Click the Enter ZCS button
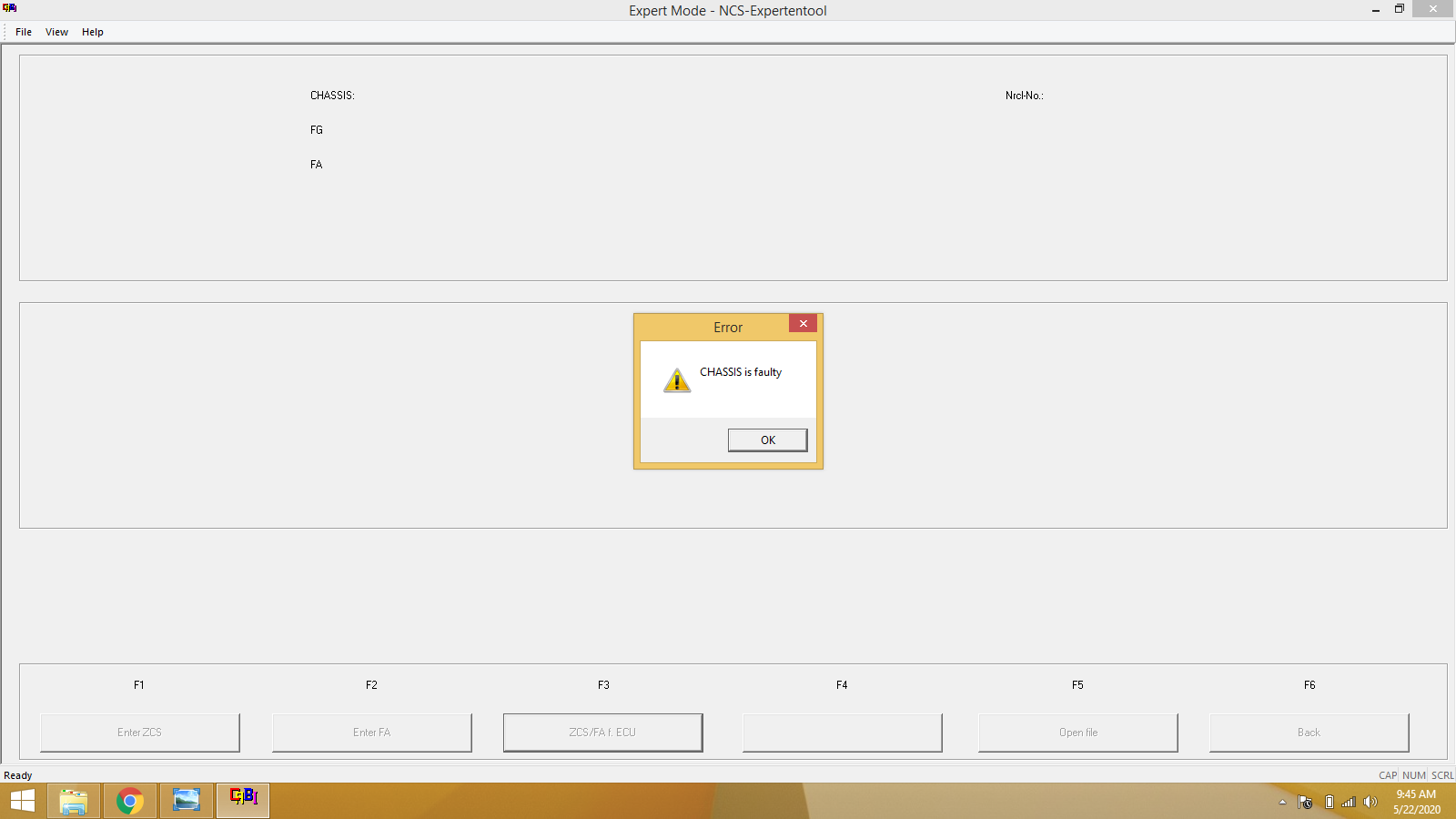Viewport: 1456px width, 819px height. (x=140, y=733)
